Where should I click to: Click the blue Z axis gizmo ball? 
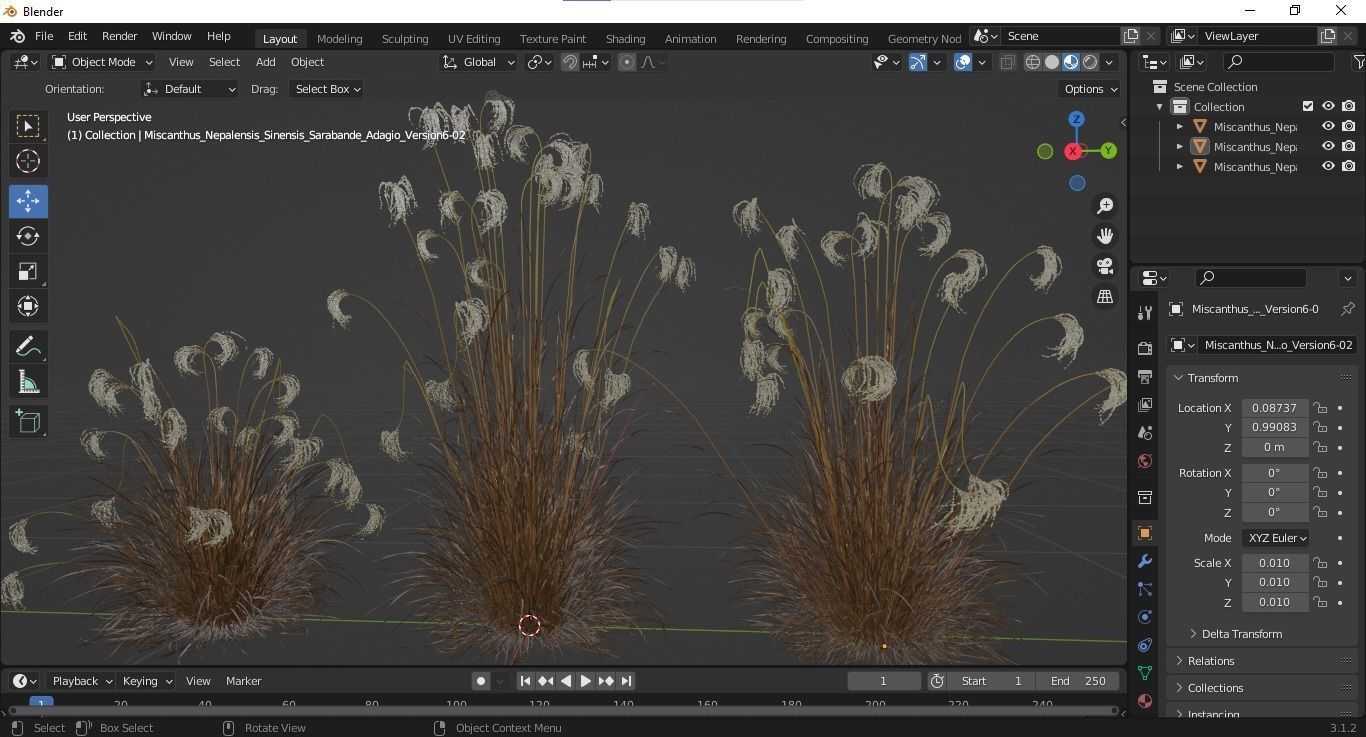[x=1077, y=119]
